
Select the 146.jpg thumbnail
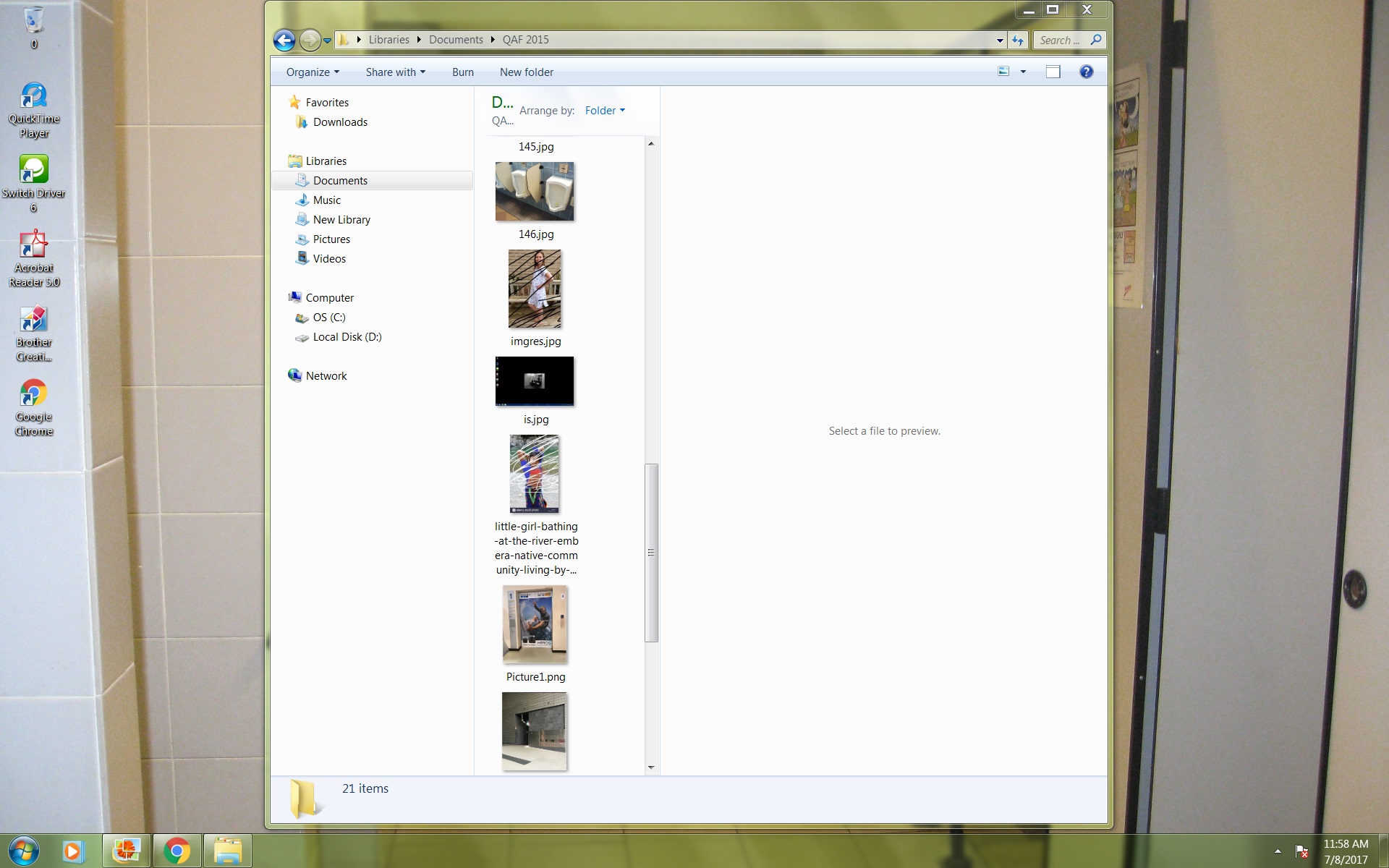[535, 192]
